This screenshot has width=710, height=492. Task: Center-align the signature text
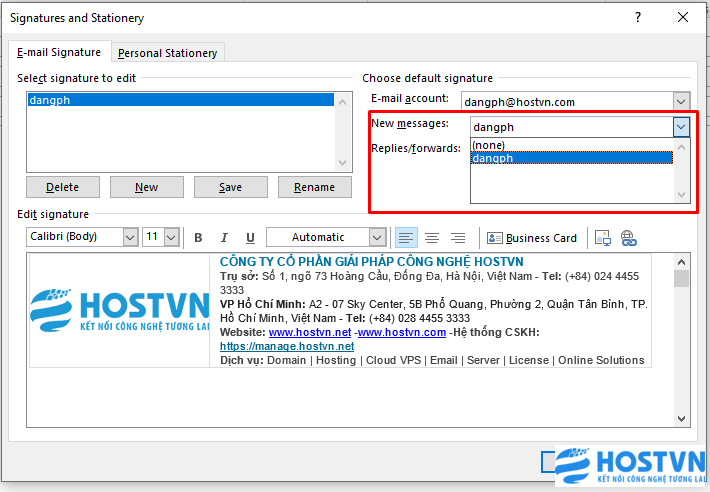click(x=432, y=238)
